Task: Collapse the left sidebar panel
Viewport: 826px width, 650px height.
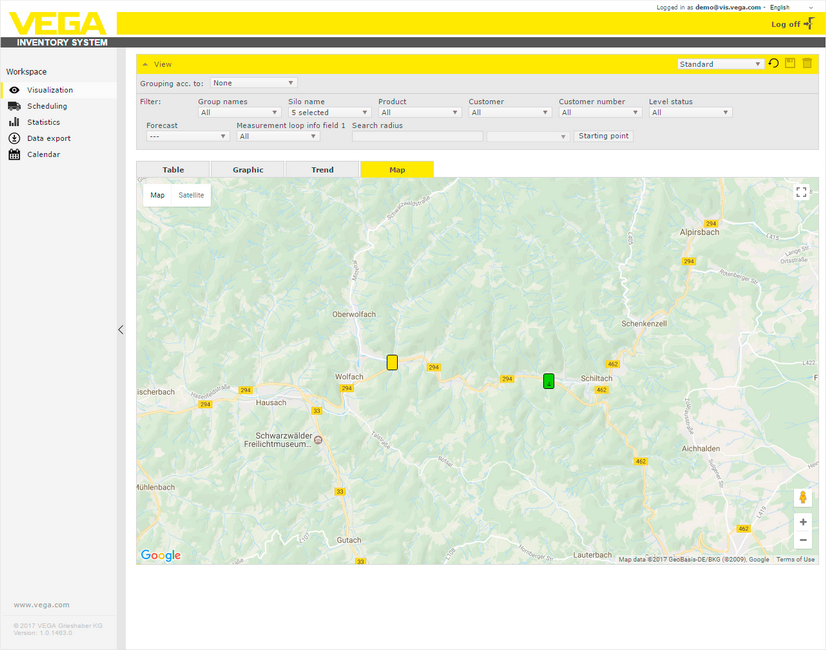Action: (121, 329)
